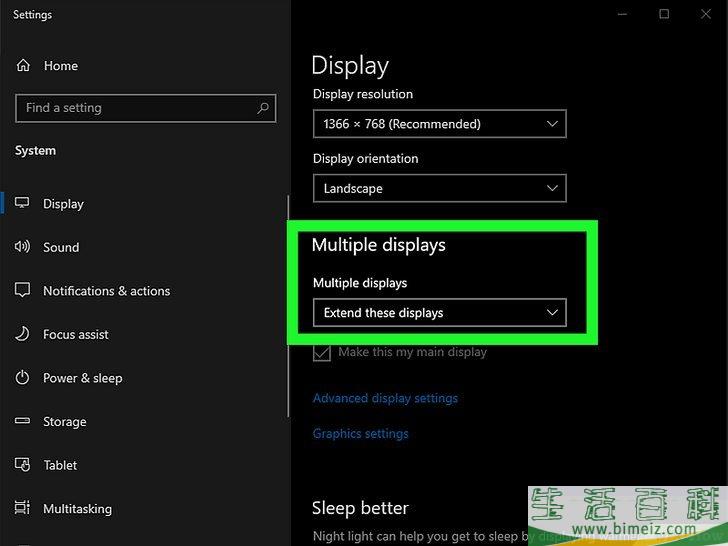Click the Tablet icon
This screenshot has width=728, height=546.
(22, 464)
